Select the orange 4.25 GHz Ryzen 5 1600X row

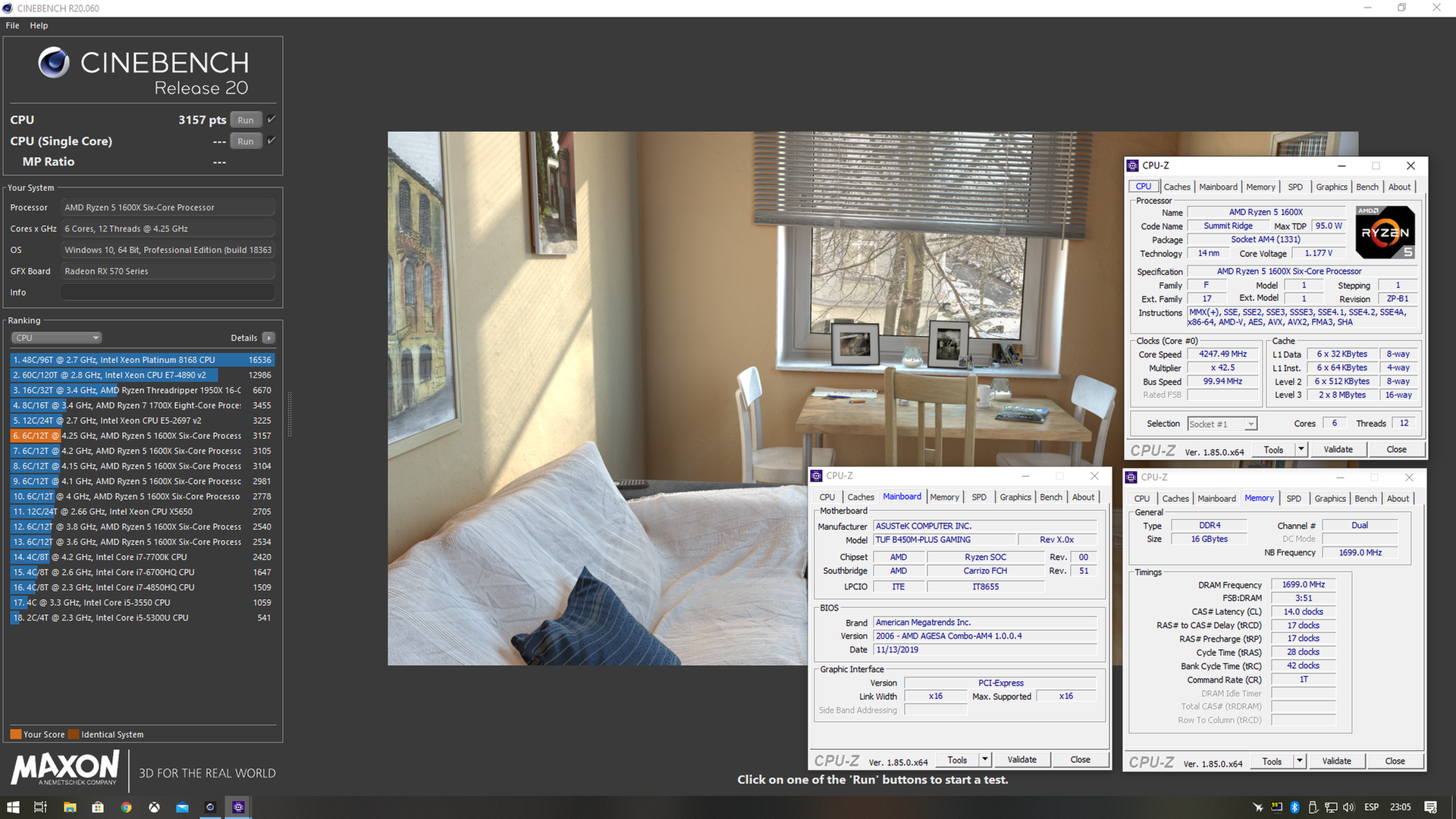(143, 435)
